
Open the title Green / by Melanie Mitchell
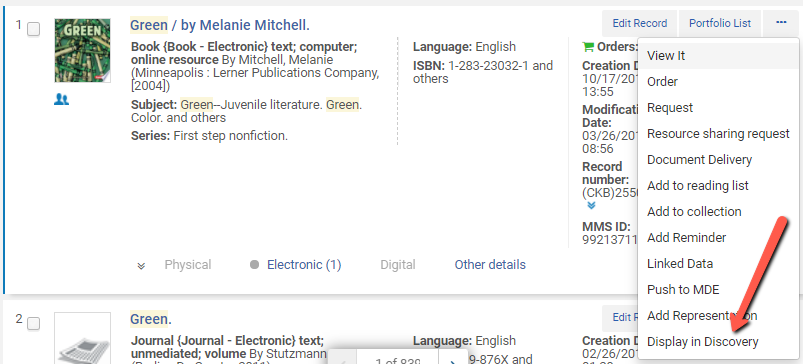pyautogui.click(x=220, y=25)
